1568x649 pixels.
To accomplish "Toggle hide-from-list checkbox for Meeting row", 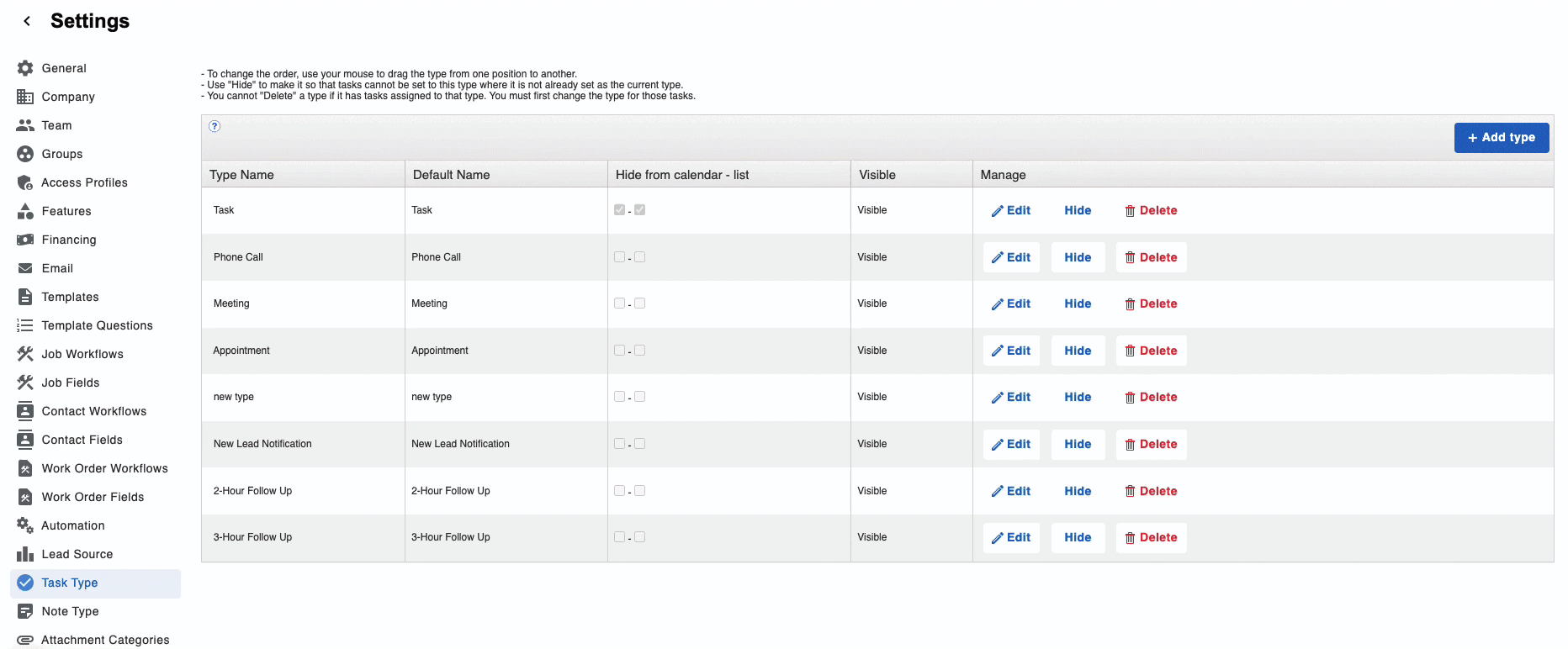I will pos(640,303).
